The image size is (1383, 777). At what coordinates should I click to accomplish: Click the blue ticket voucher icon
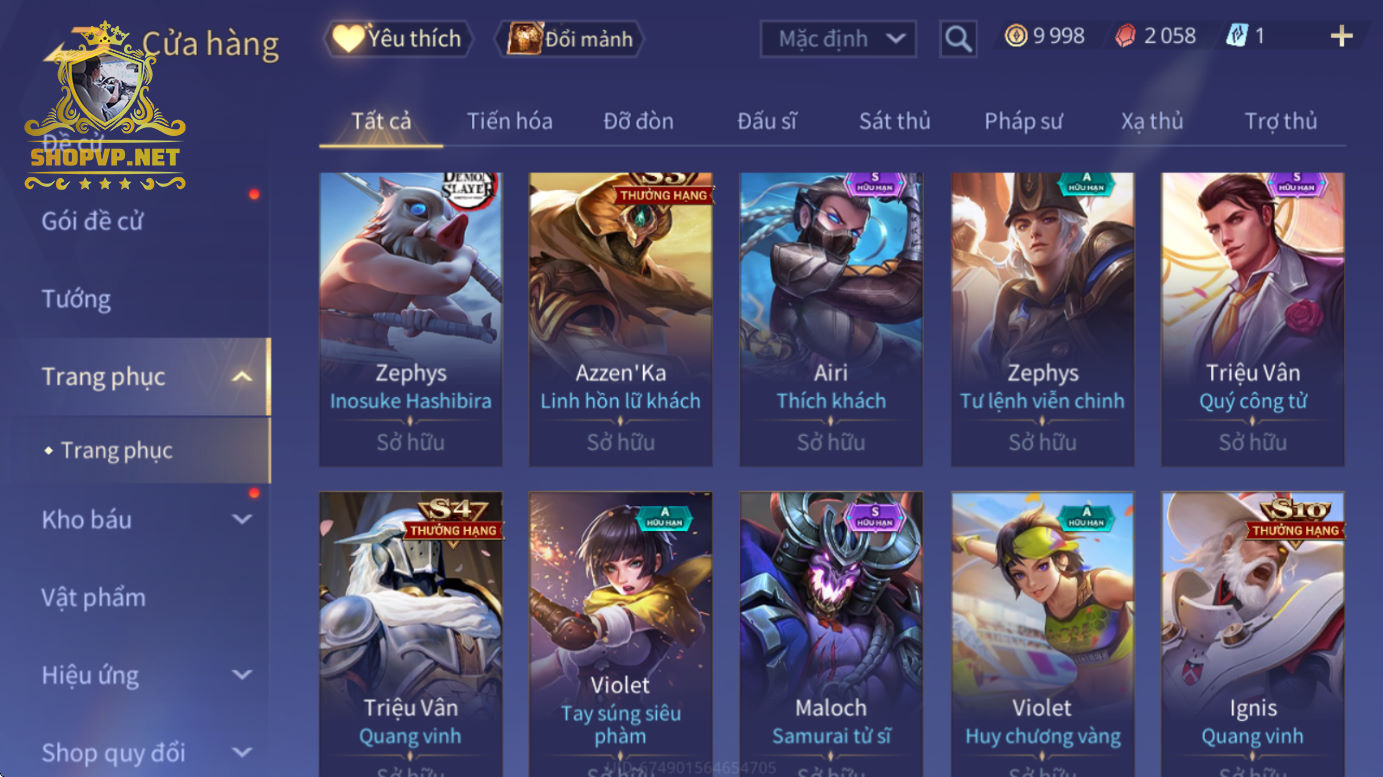pos(1237,36)
